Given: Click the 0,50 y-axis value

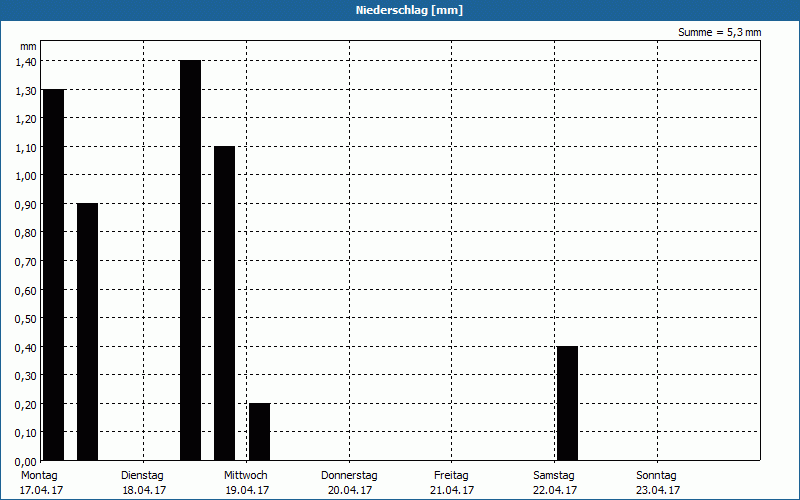Looking at the screenshot, I should click(x=26, y=319).
